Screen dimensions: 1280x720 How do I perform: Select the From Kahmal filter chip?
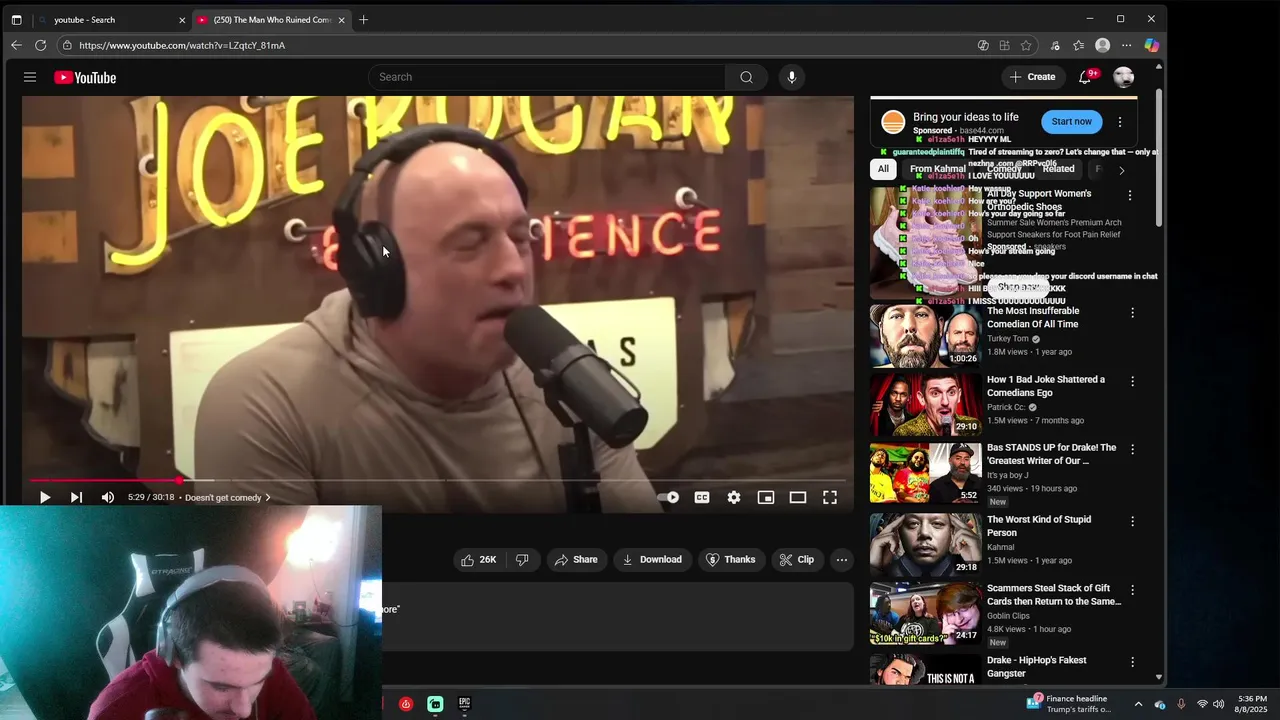pyautogui.click(x=937, y=169)
